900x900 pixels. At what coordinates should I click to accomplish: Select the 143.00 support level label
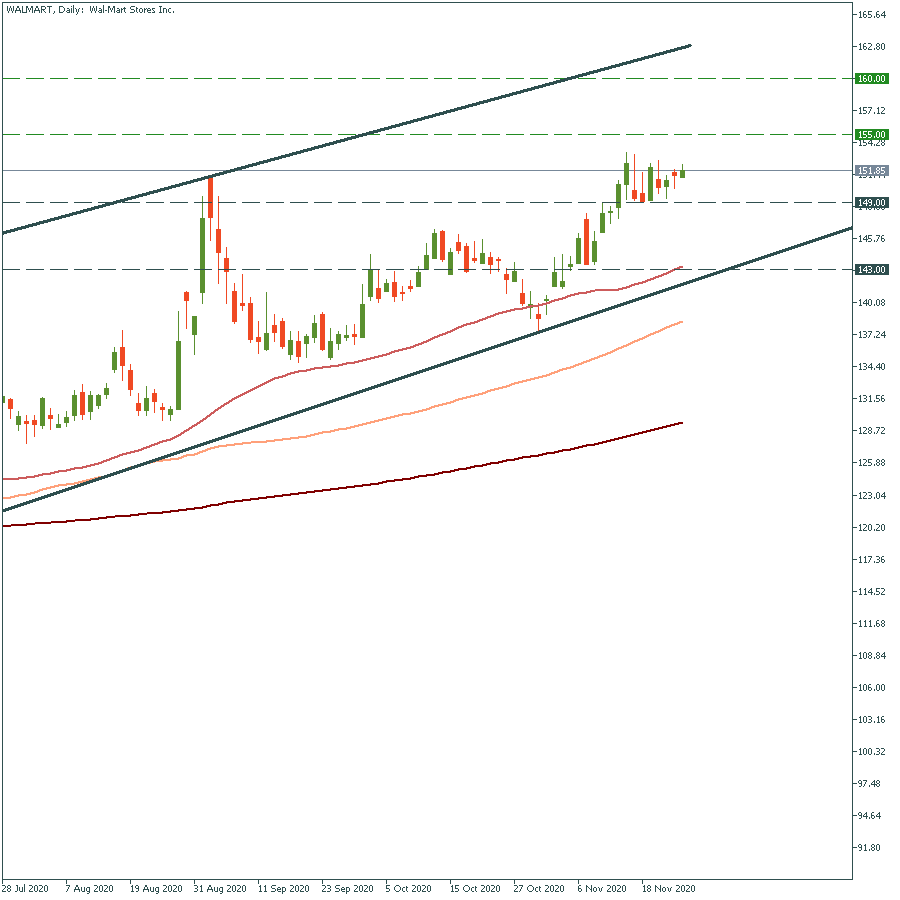point(872,270)
